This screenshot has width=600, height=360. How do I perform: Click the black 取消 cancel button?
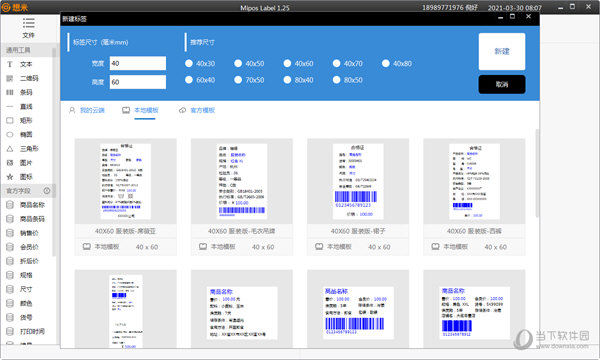tap(502, 84)
